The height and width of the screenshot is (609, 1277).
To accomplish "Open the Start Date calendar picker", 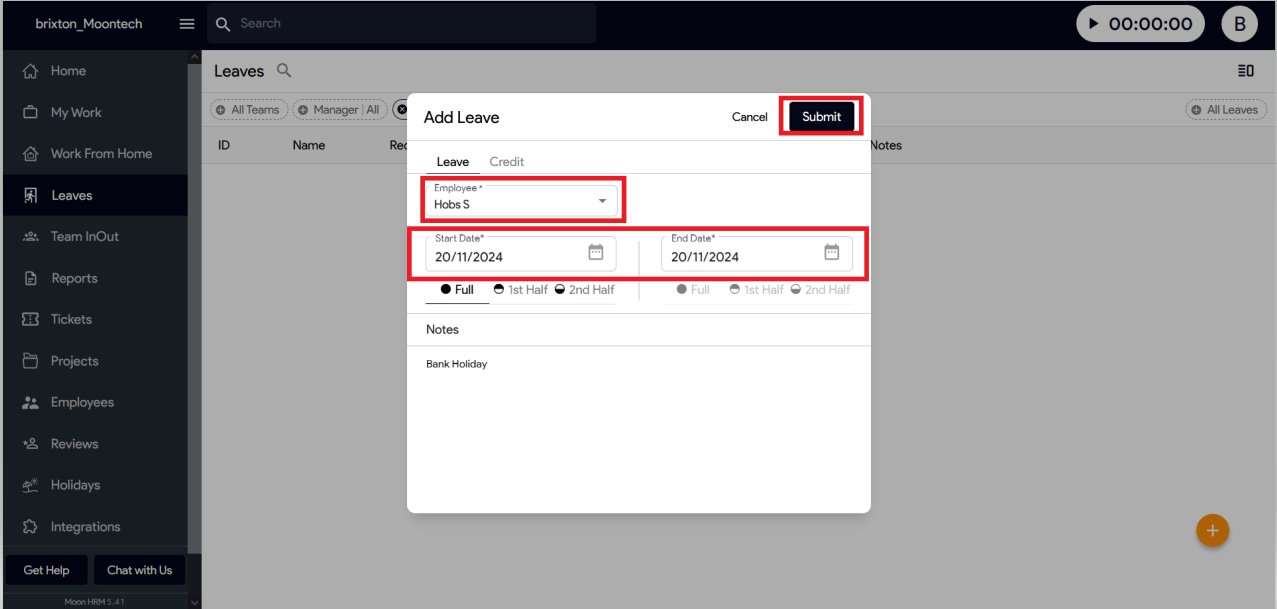I will (596, 253).
